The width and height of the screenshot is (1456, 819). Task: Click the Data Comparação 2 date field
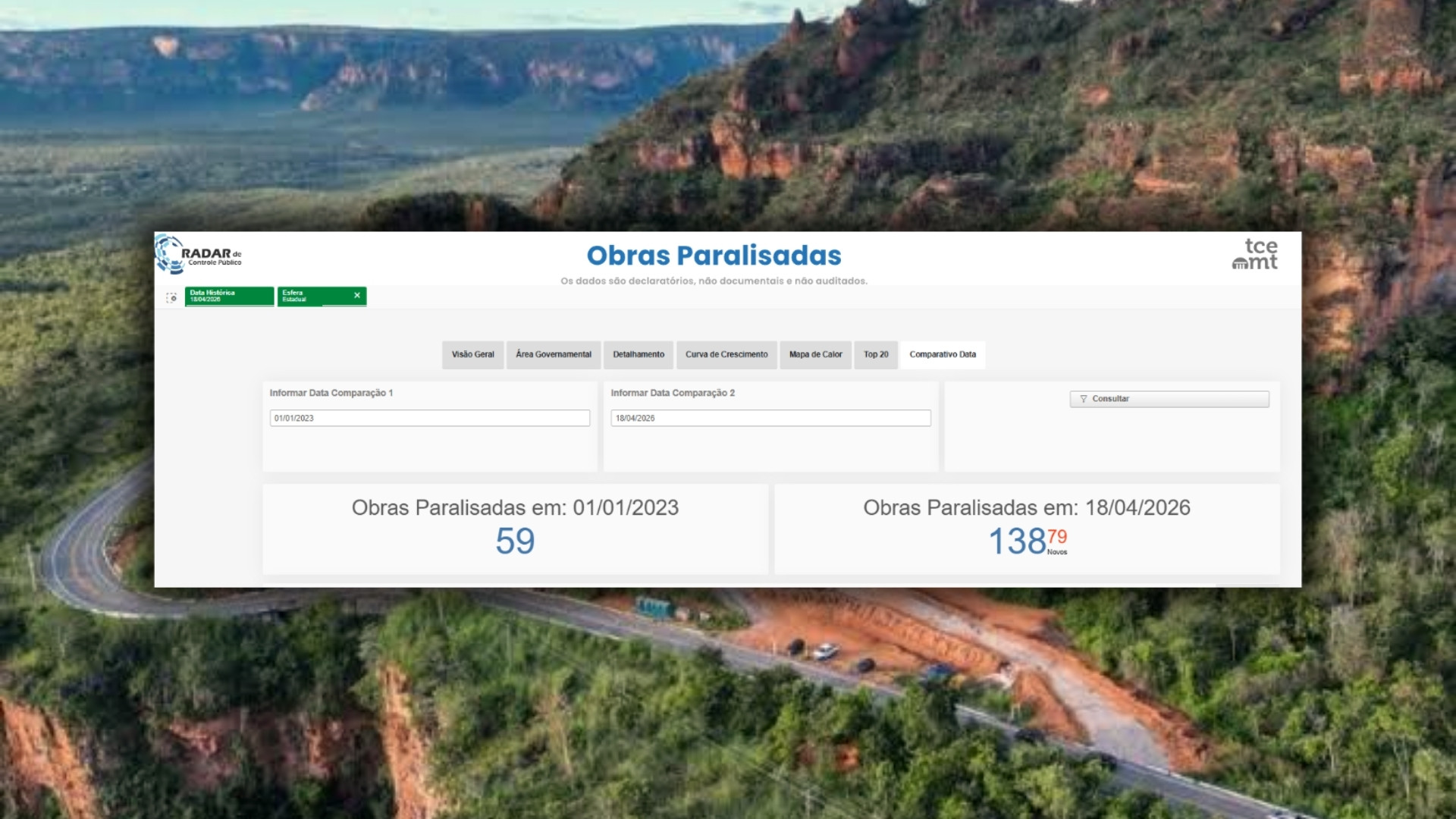770,419
